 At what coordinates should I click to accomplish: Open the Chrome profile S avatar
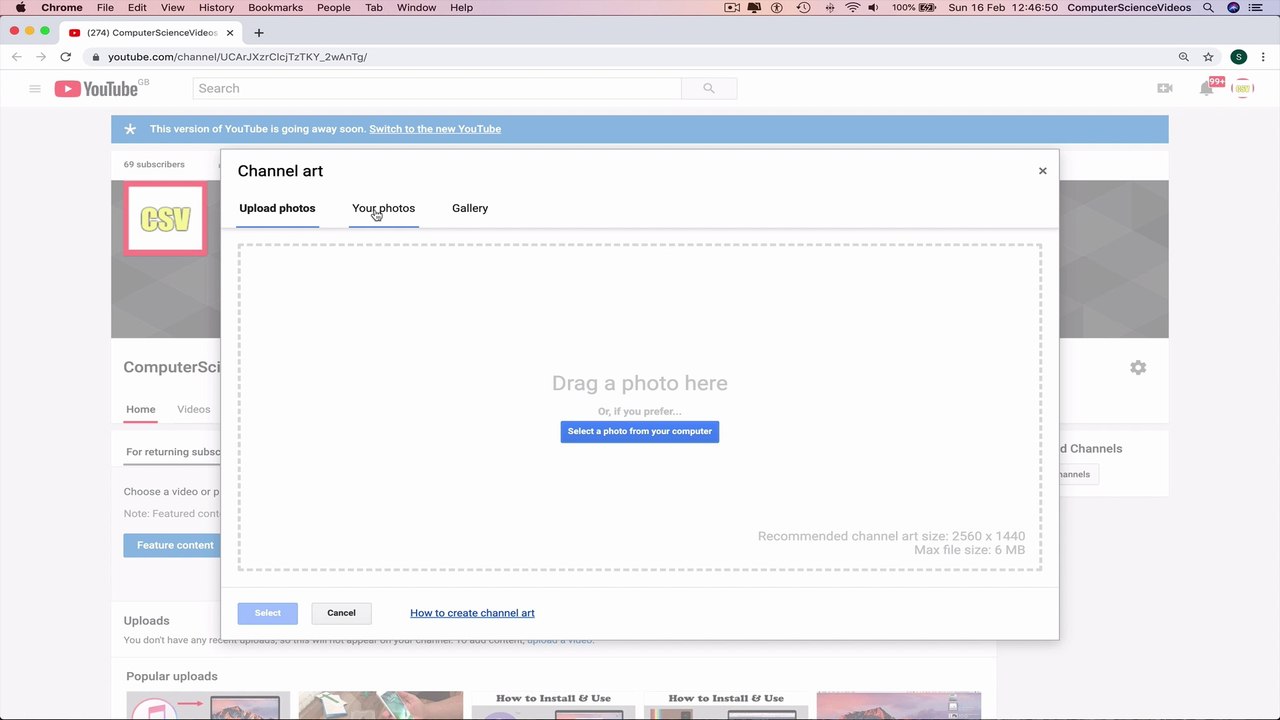(x=1238, y=57)
